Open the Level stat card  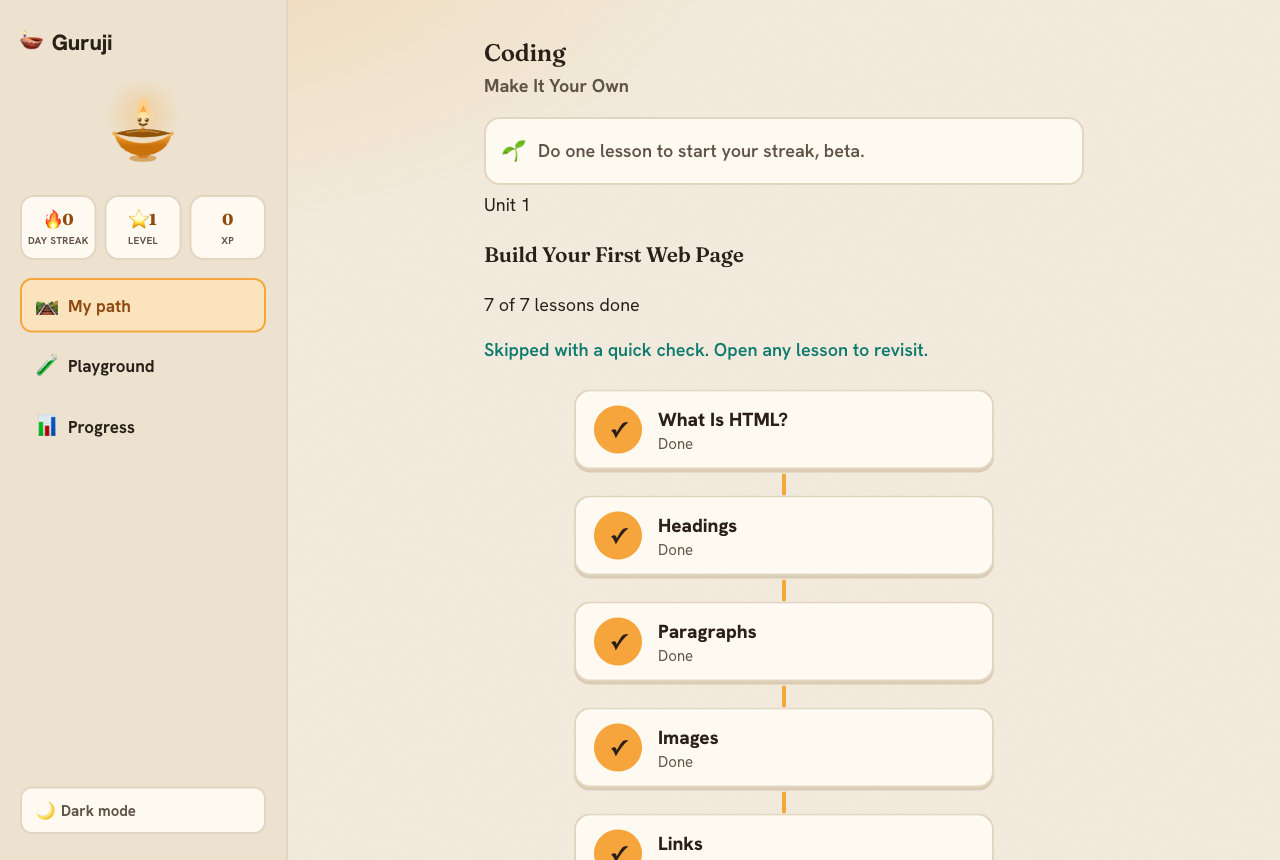pyautogui.click(x=143, y=227)
